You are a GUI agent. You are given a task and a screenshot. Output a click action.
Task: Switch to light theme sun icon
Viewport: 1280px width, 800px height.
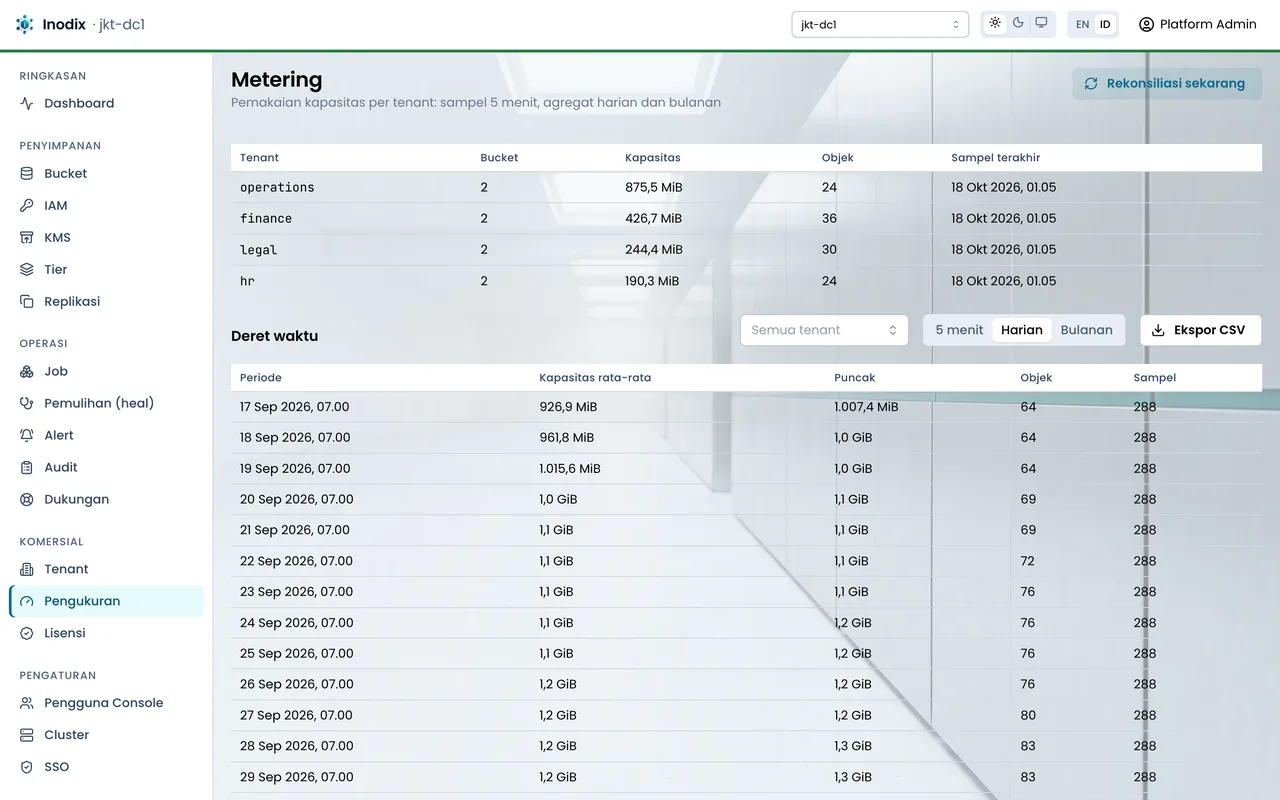tap(995, 23)
